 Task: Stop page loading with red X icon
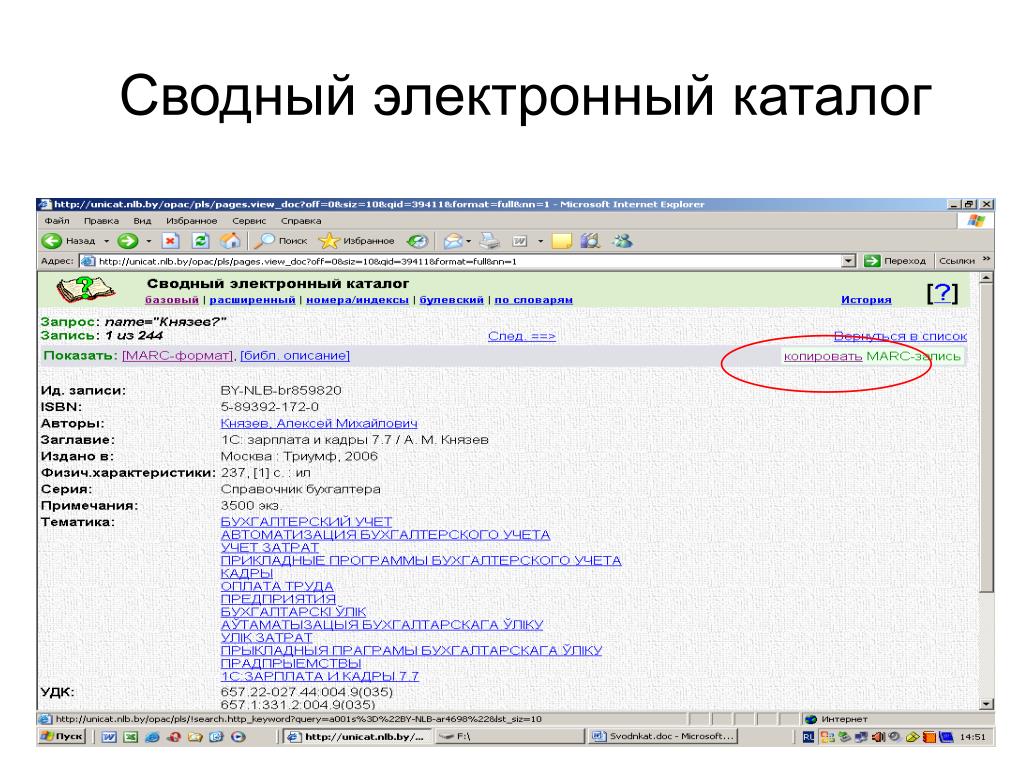point(170,241)
